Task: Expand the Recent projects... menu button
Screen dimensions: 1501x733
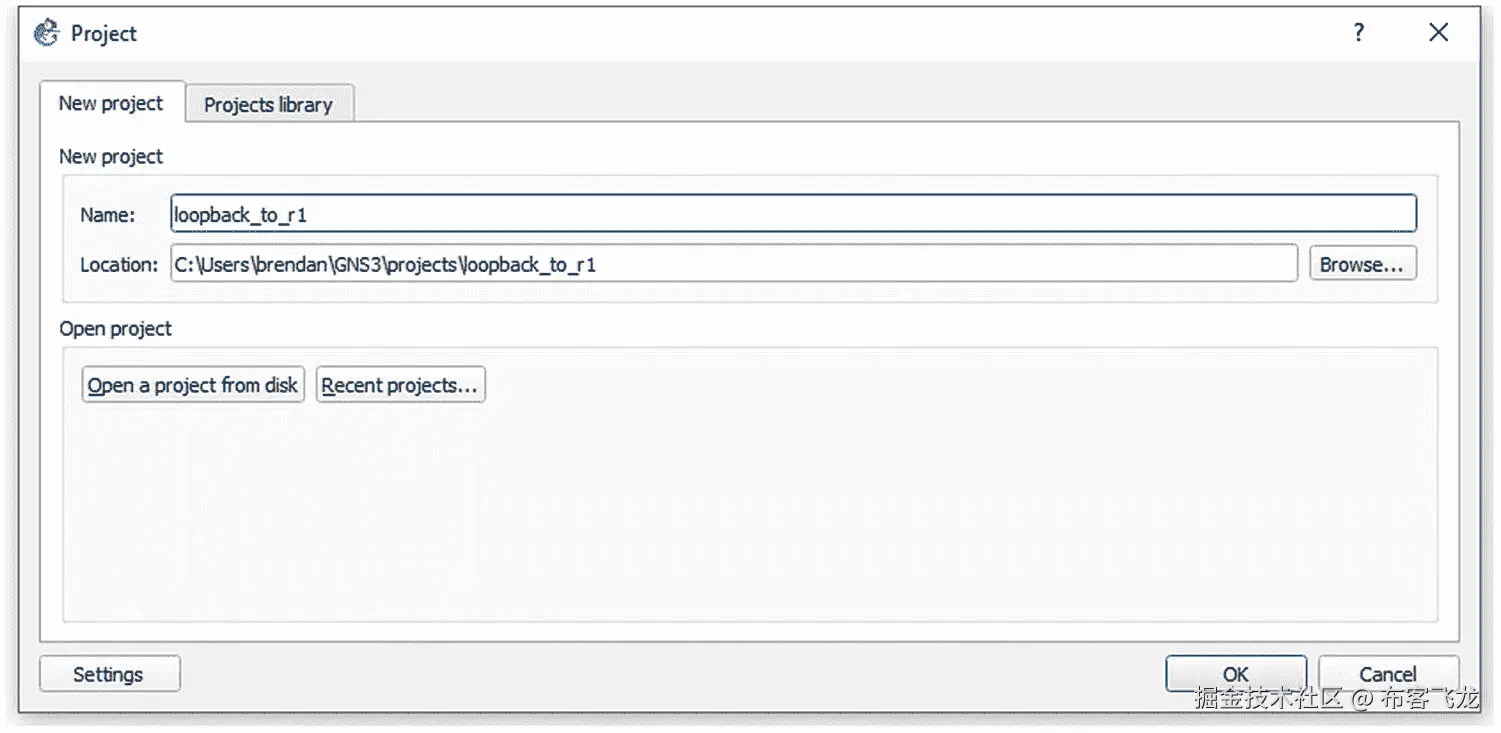Action: [x=401, y=385]
